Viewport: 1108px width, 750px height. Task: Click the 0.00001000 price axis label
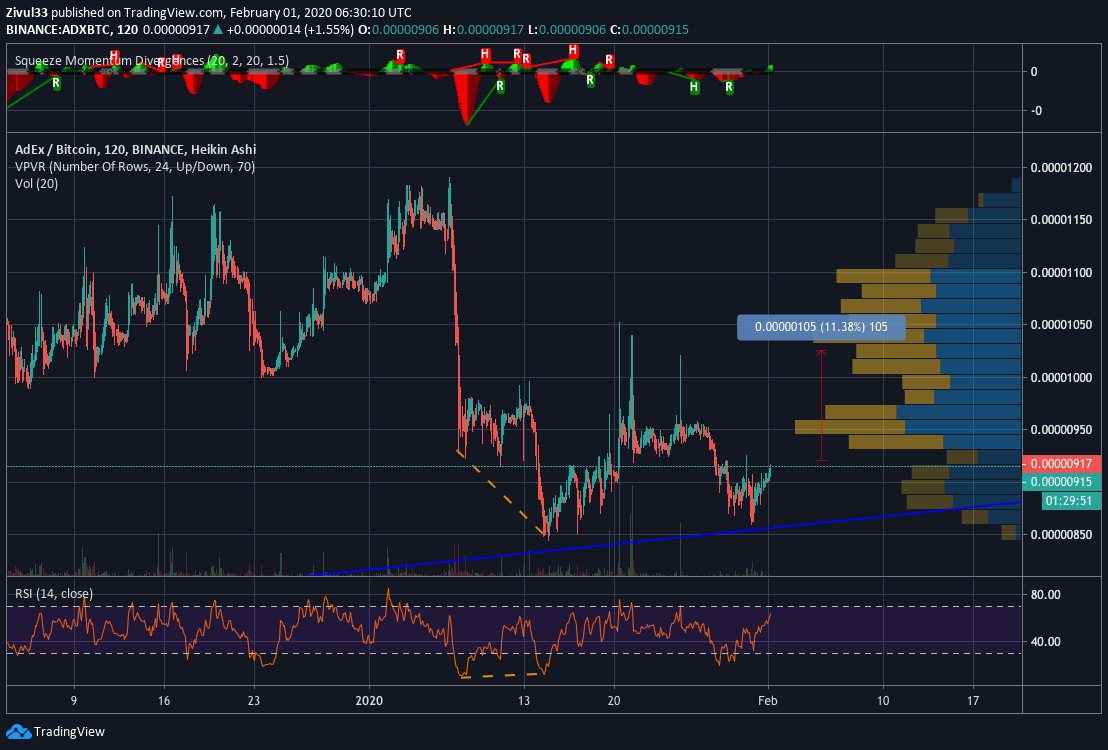[x=1061, y=377]
